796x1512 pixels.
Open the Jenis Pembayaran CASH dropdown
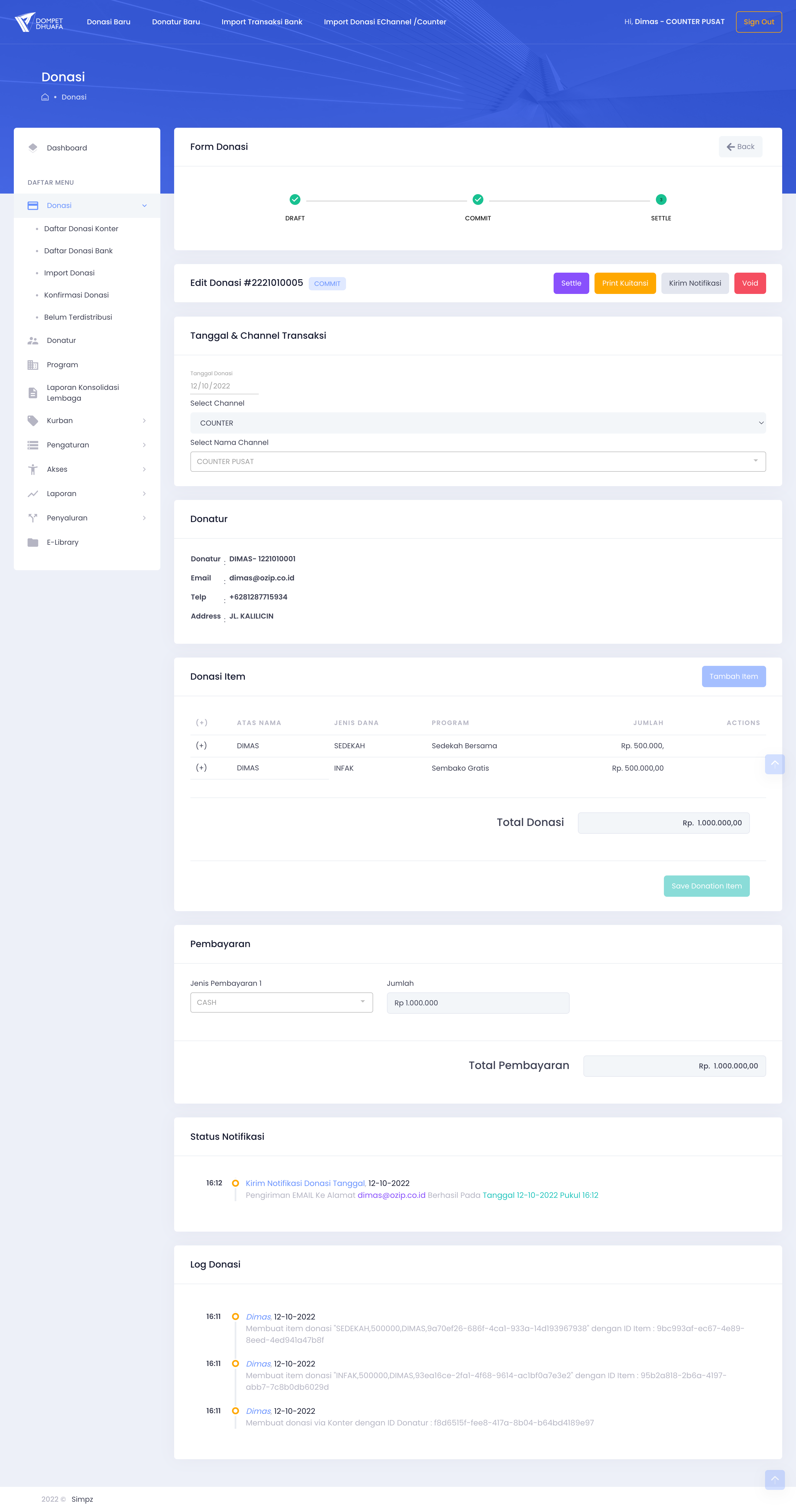tap(281, 1003)
